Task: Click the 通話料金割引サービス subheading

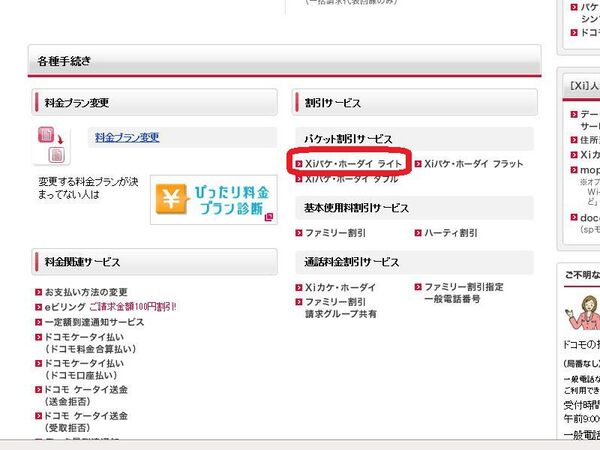Action: click(x=415, y=262)
